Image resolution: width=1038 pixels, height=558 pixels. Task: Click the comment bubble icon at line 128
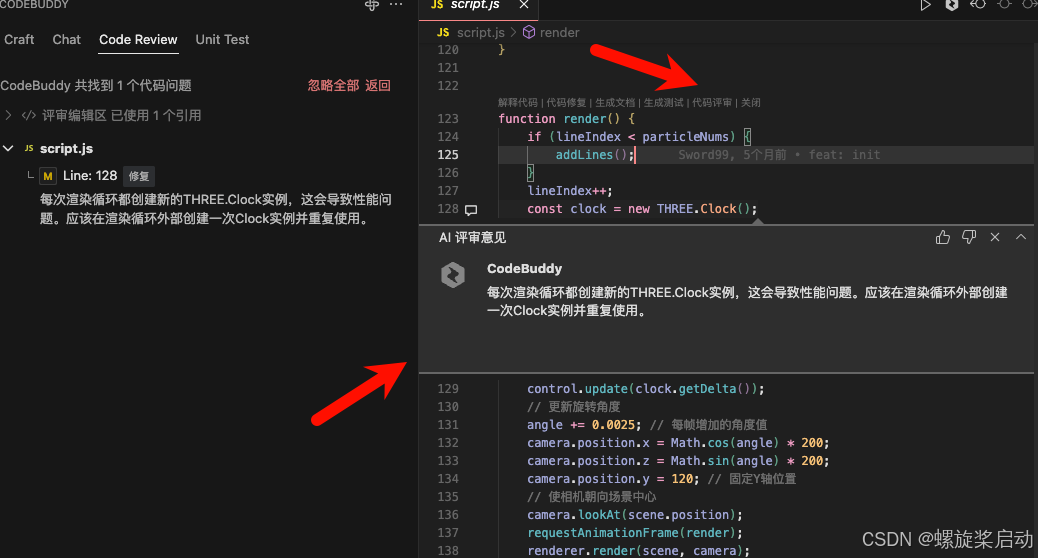pos(471,210)
